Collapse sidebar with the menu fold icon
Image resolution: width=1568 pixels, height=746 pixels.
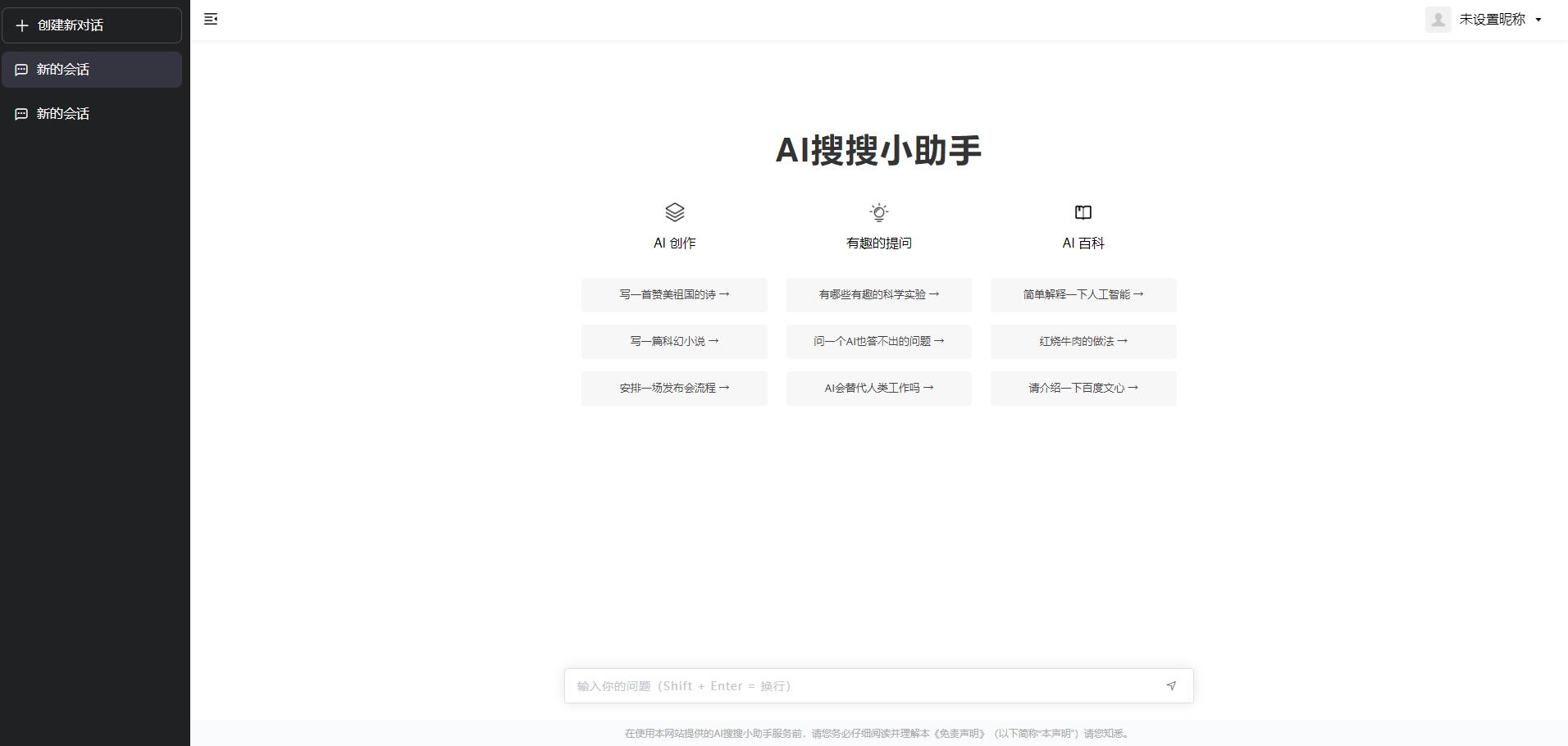(x=211, y=19)
